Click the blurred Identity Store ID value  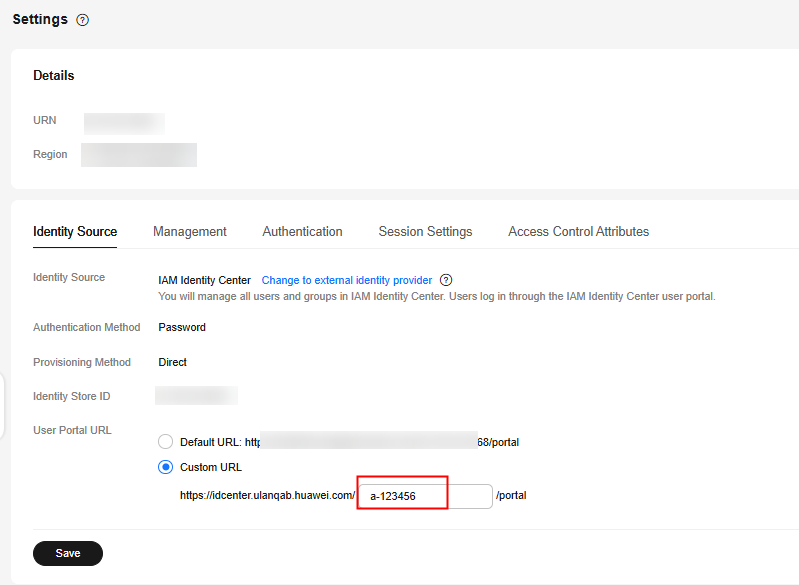196,396
